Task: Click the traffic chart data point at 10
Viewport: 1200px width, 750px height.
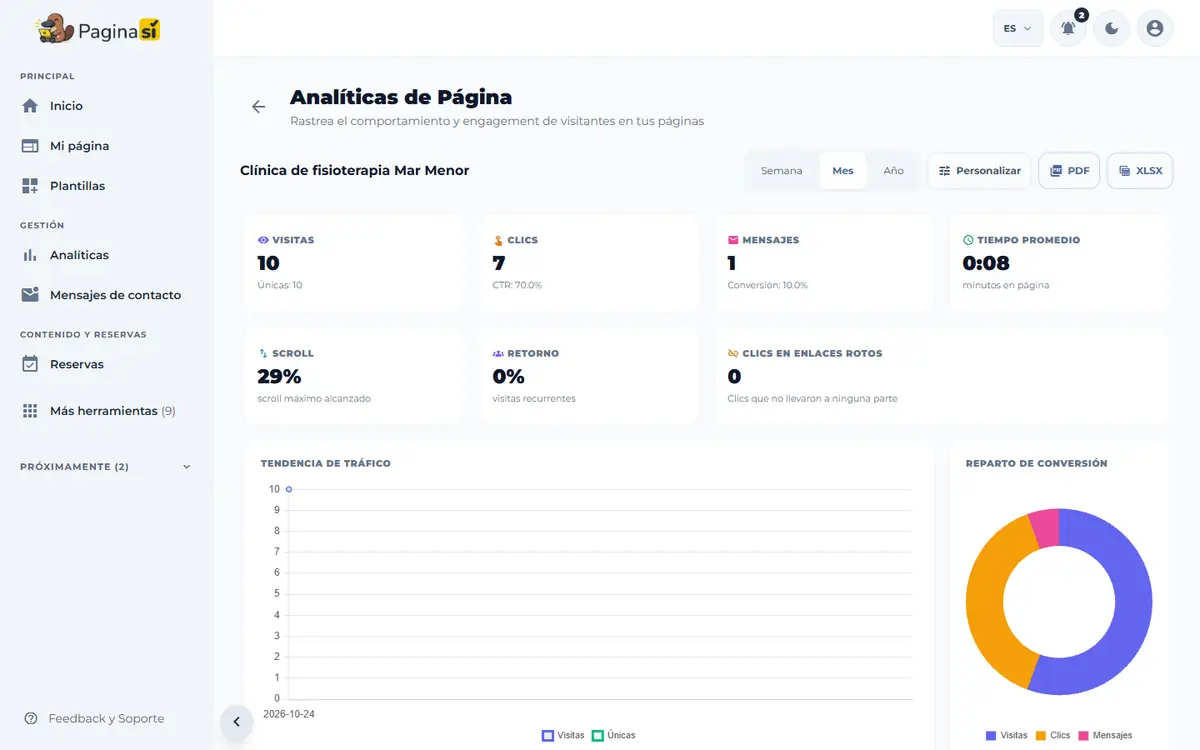Action: (x=289, y=489)
